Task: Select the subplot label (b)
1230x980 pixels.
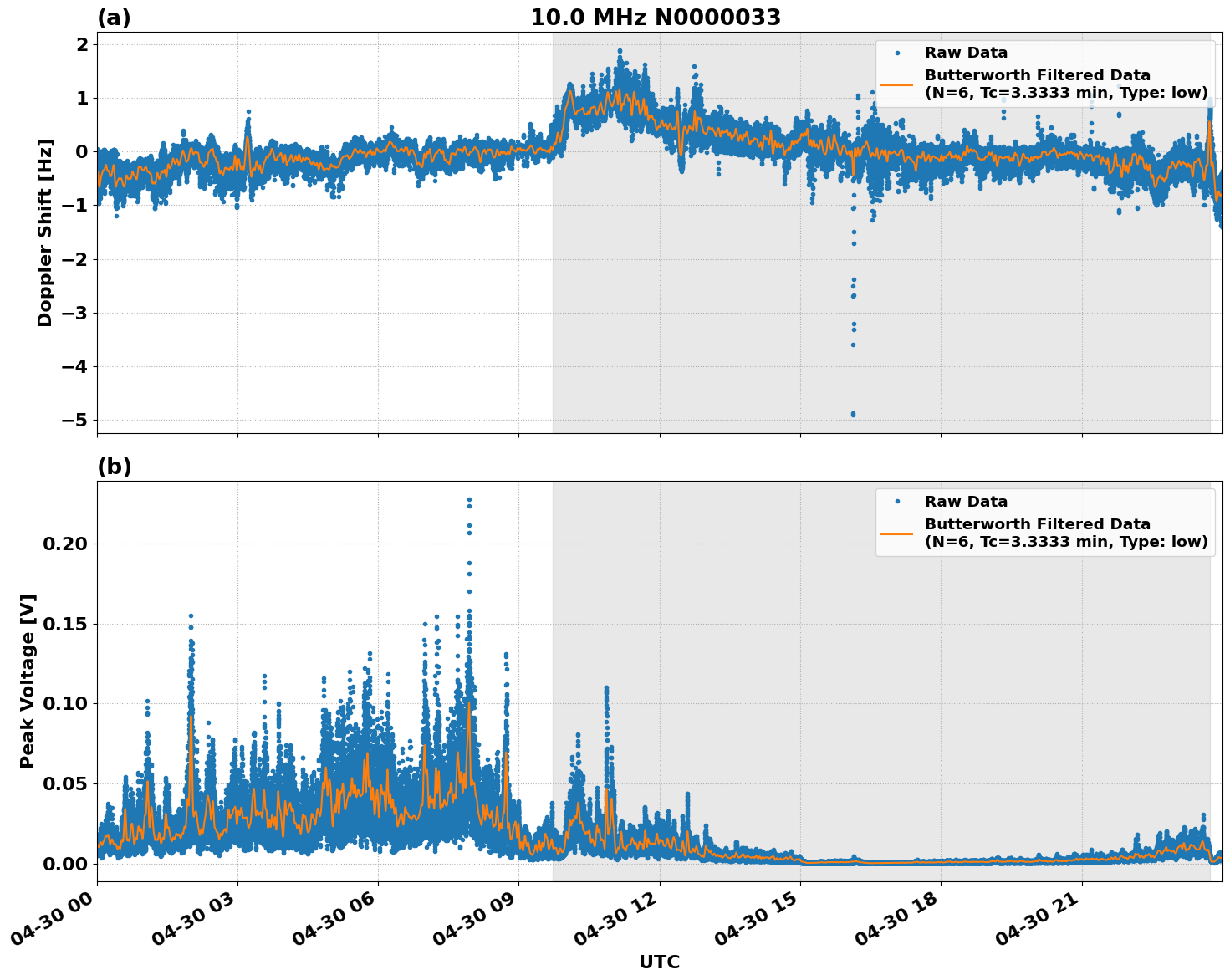Action: click(x=115, y=466)
